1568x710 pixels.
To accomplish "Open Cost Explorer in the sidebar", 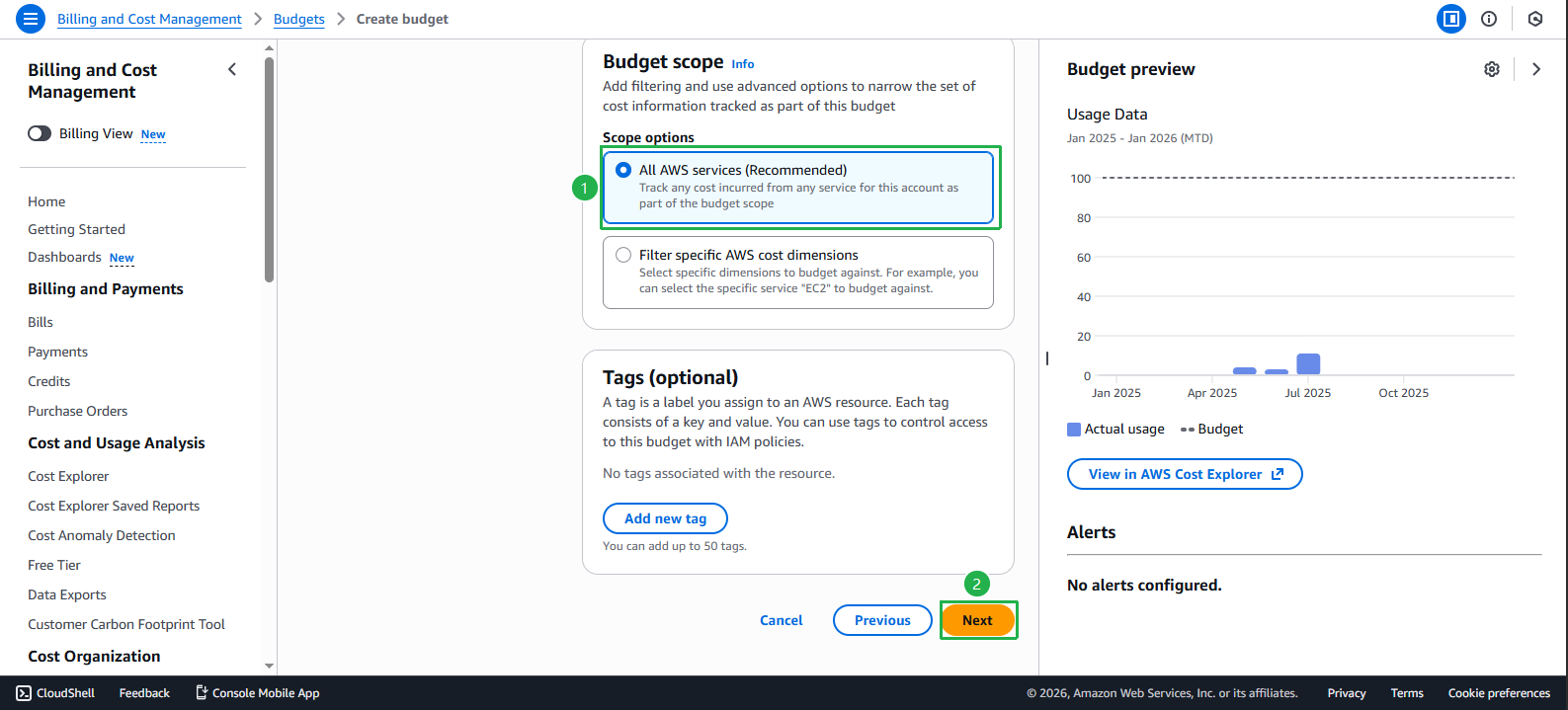I will tap(68, 476).
